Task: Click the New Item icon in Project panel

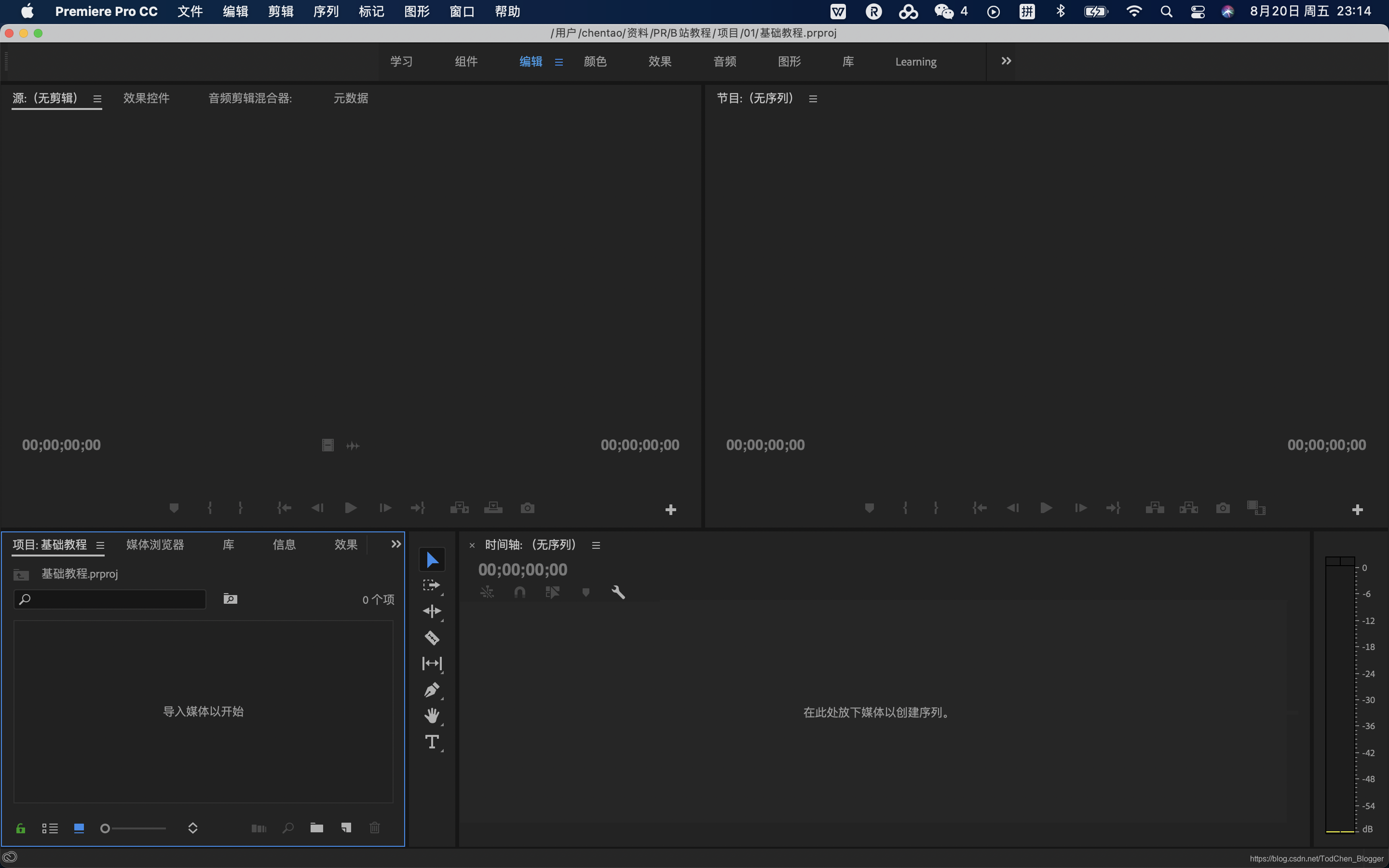Action: coord(346,828)
